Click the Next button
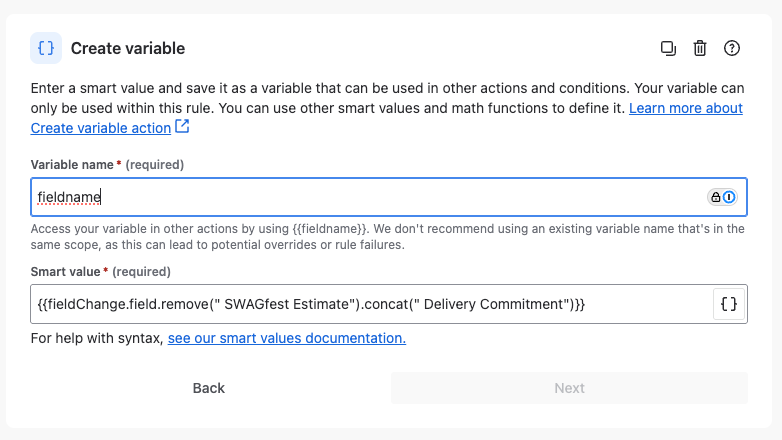782x440 pixels. click(569, 388)
